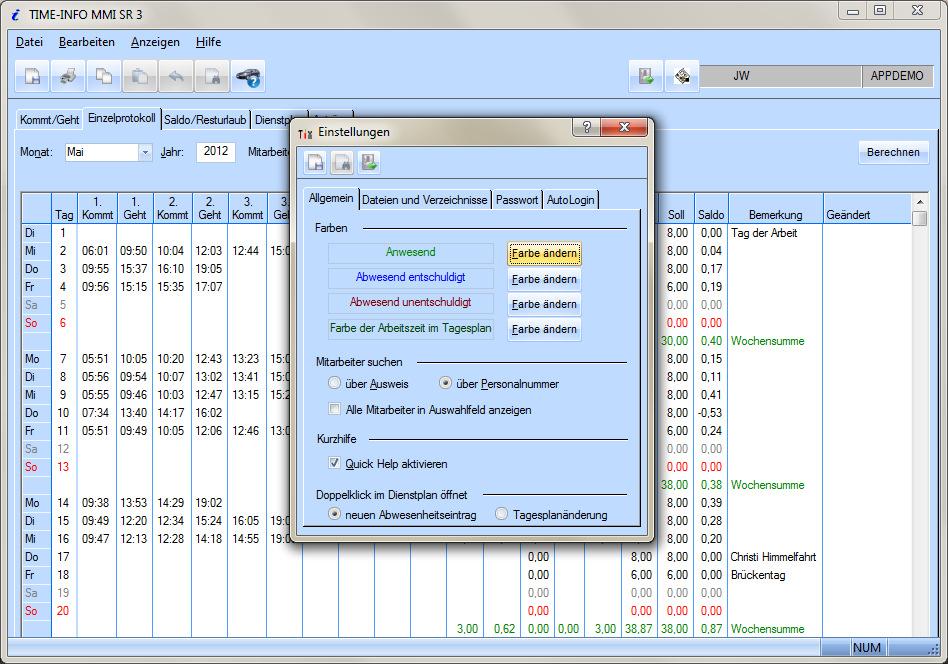Click the Saldo column header
The image size is (948, 664).
711,209
